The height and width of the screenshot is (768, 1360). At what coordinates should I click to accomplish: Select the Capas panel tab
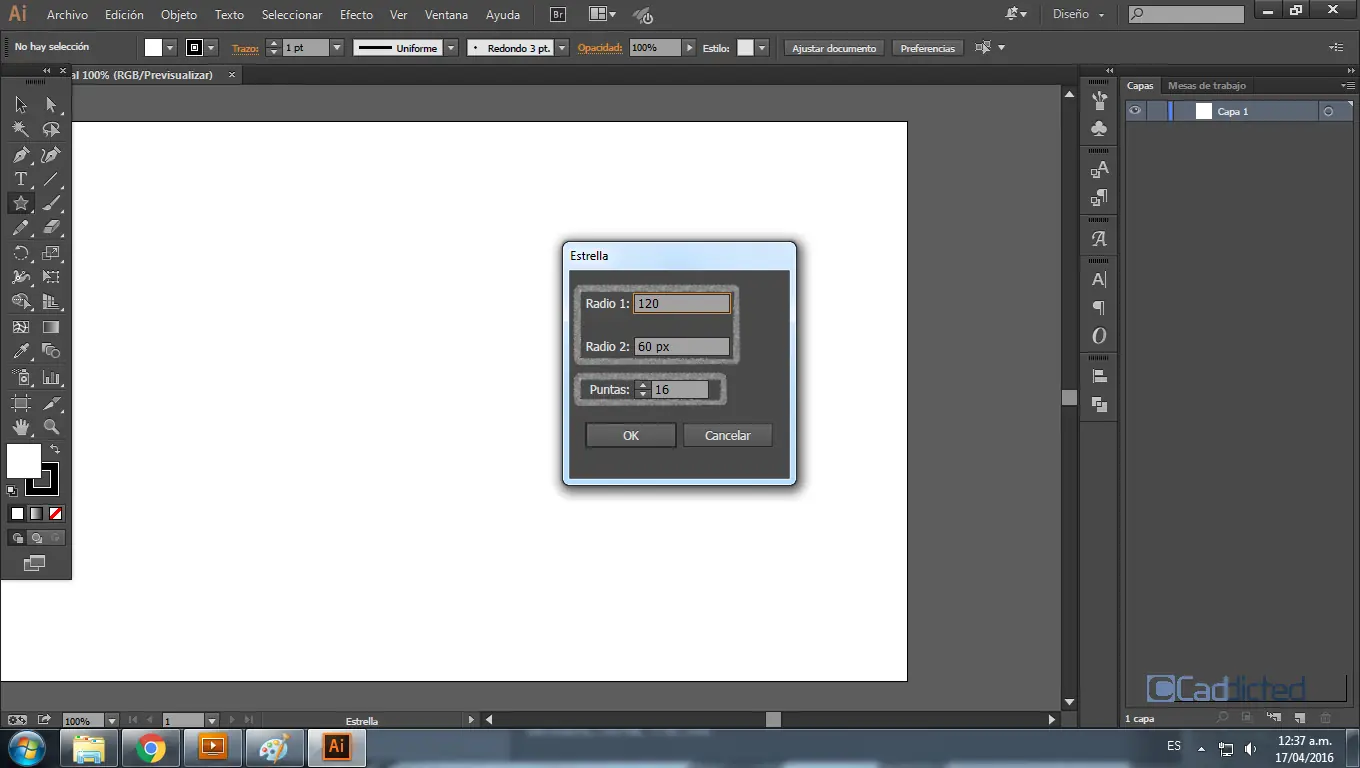1140,86
